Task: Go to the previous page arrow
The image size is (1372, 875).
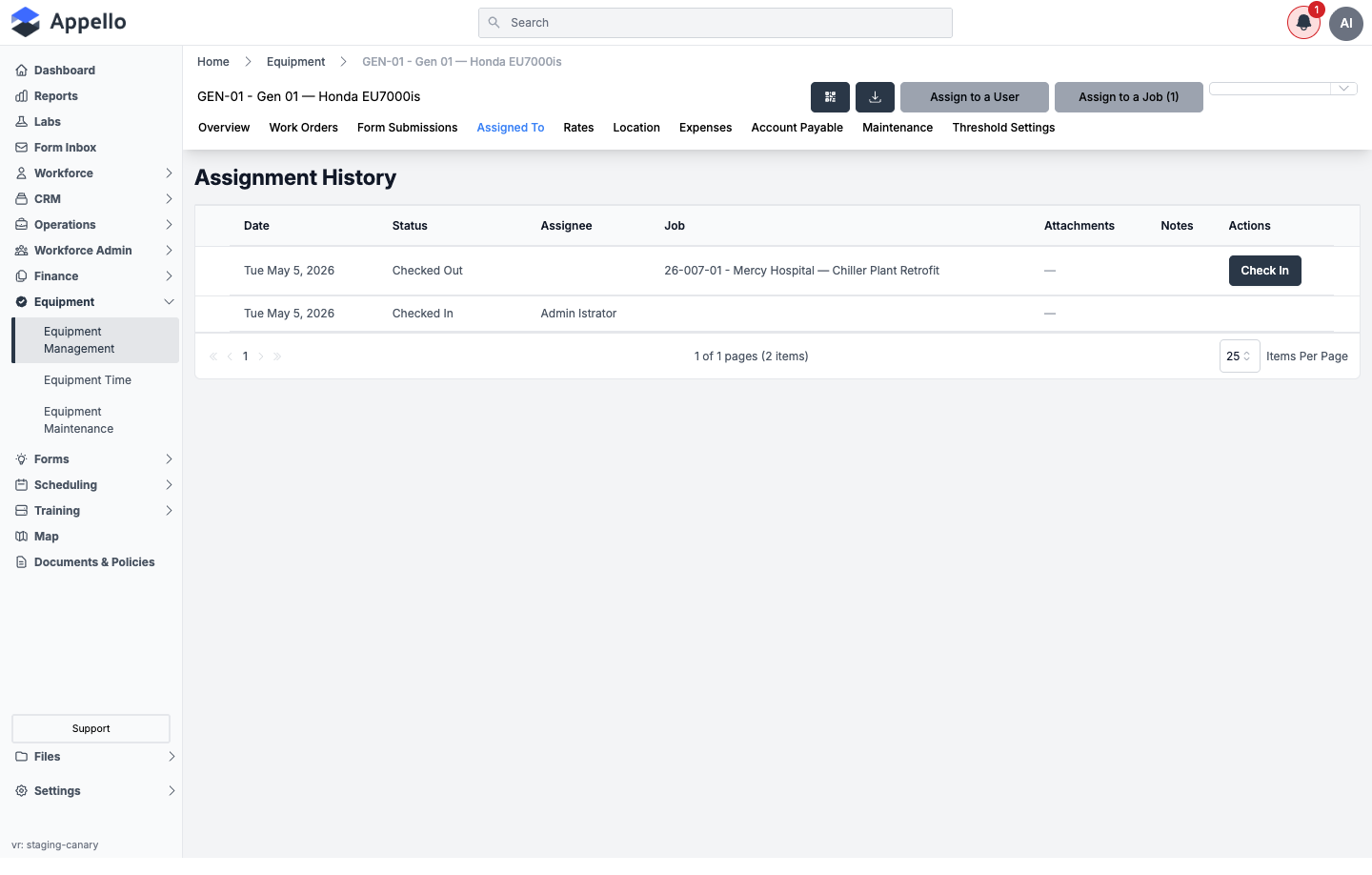Action: (x=230, y=356)
